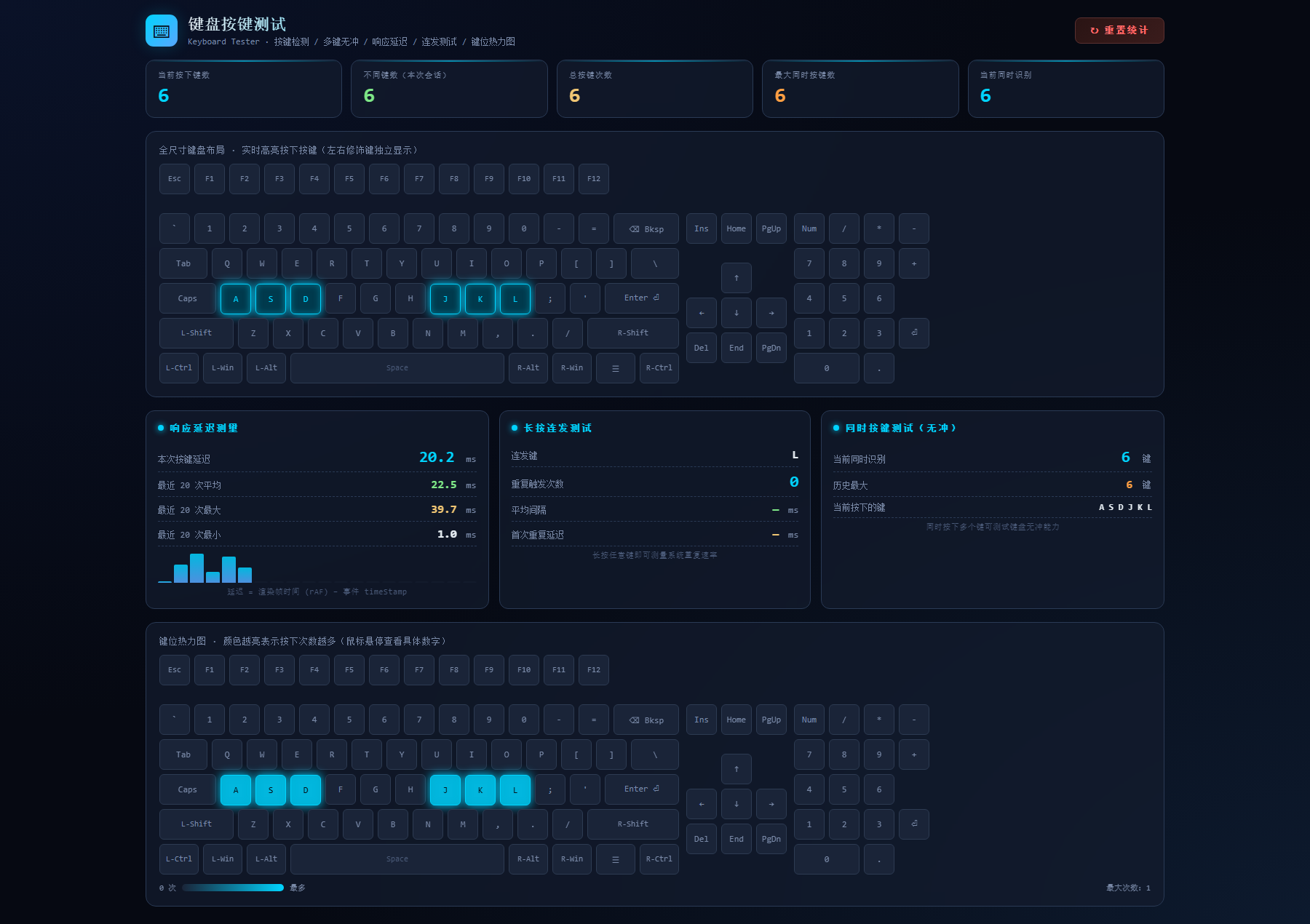Click the down arrow key in the live layout
The height and width of the screenshot is (924, 1310).
tap(737, 313)
